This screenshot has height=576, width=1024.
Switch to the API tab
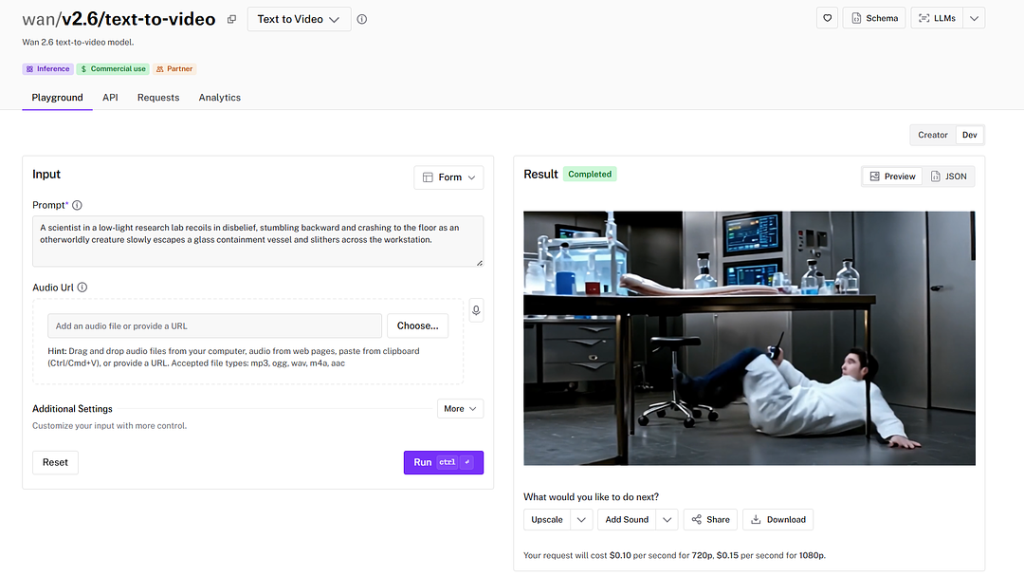[110, 97]
